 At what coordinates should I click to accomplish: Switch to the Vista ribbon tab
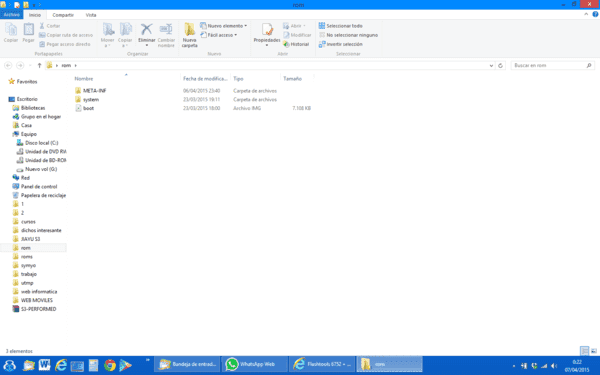pos(91,15)
